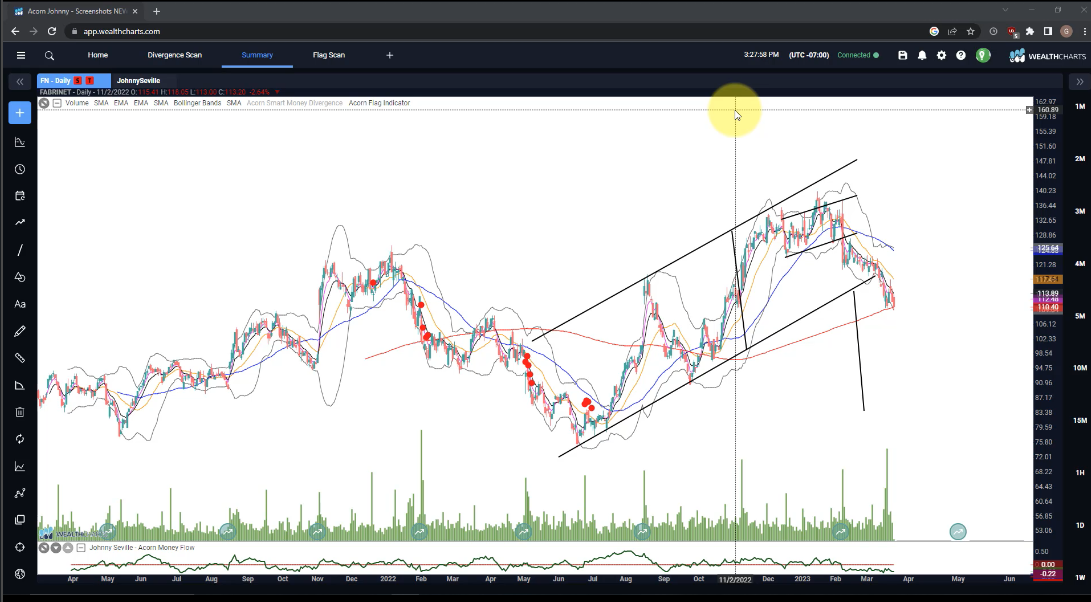Open browser extensions puzzle icon

click(x=1029, y=31)
